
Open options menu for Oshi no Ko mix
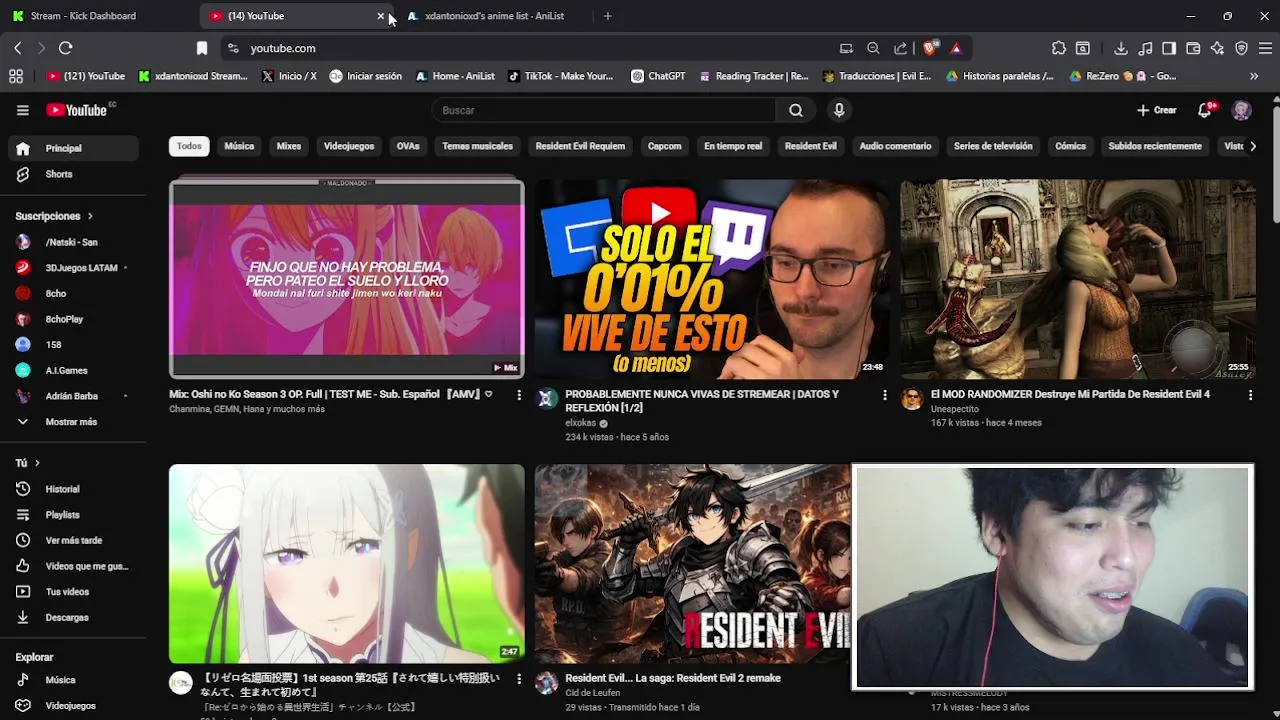tap(518, 395)
